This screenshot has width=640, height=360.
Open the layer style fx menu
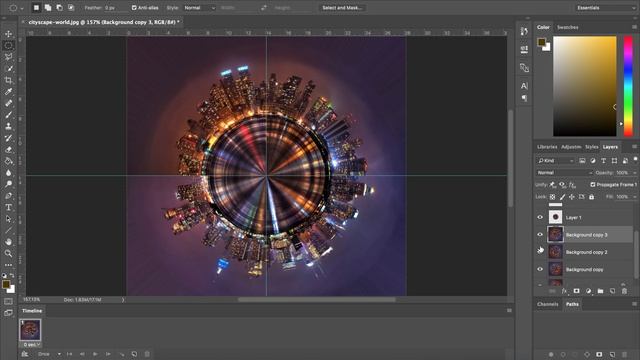(x=564, y=291)
